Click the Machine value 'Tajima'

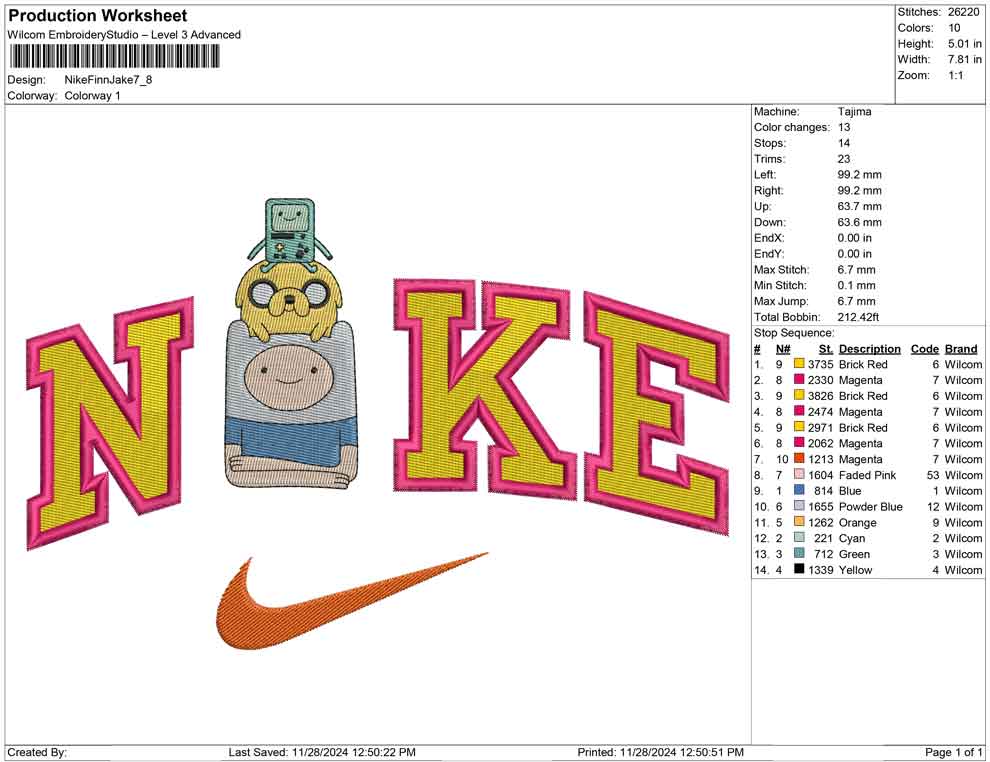(x=854, y=112)
